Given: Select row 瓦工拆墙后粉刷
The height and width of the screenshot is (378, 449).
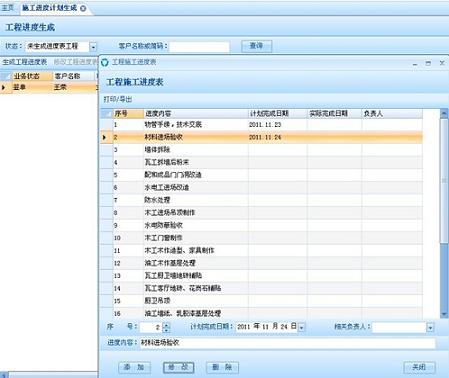Looking at the screenshot, I should [x=261, y=163].
